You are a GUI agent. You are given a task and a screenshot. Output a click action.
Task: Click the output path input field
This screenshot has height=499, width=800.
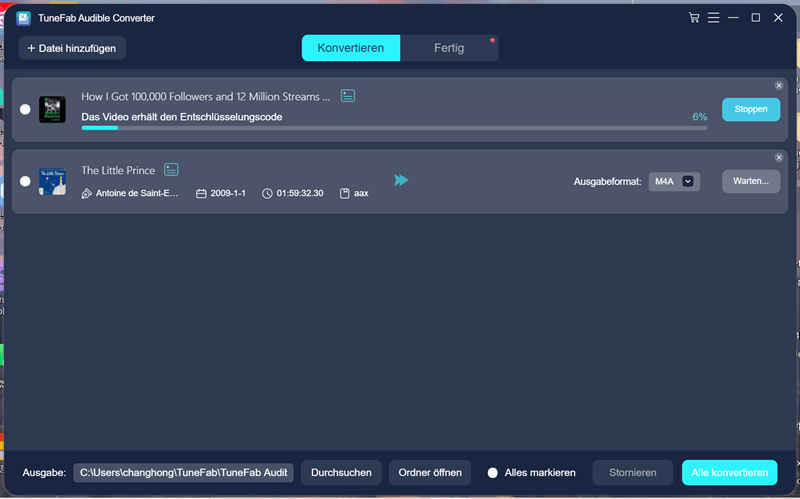(x=184, y=473)
